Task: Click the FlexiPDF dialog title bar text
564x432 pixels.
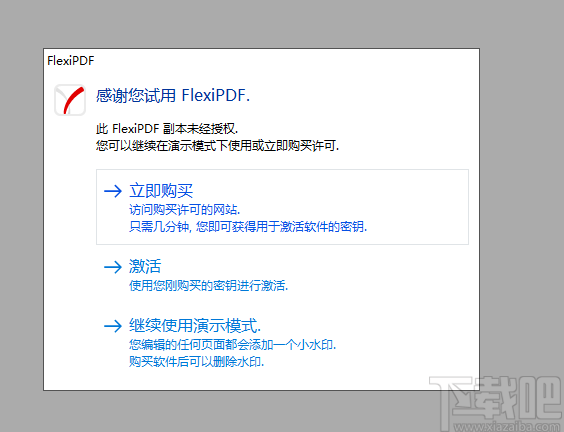Action: [70, 61]
